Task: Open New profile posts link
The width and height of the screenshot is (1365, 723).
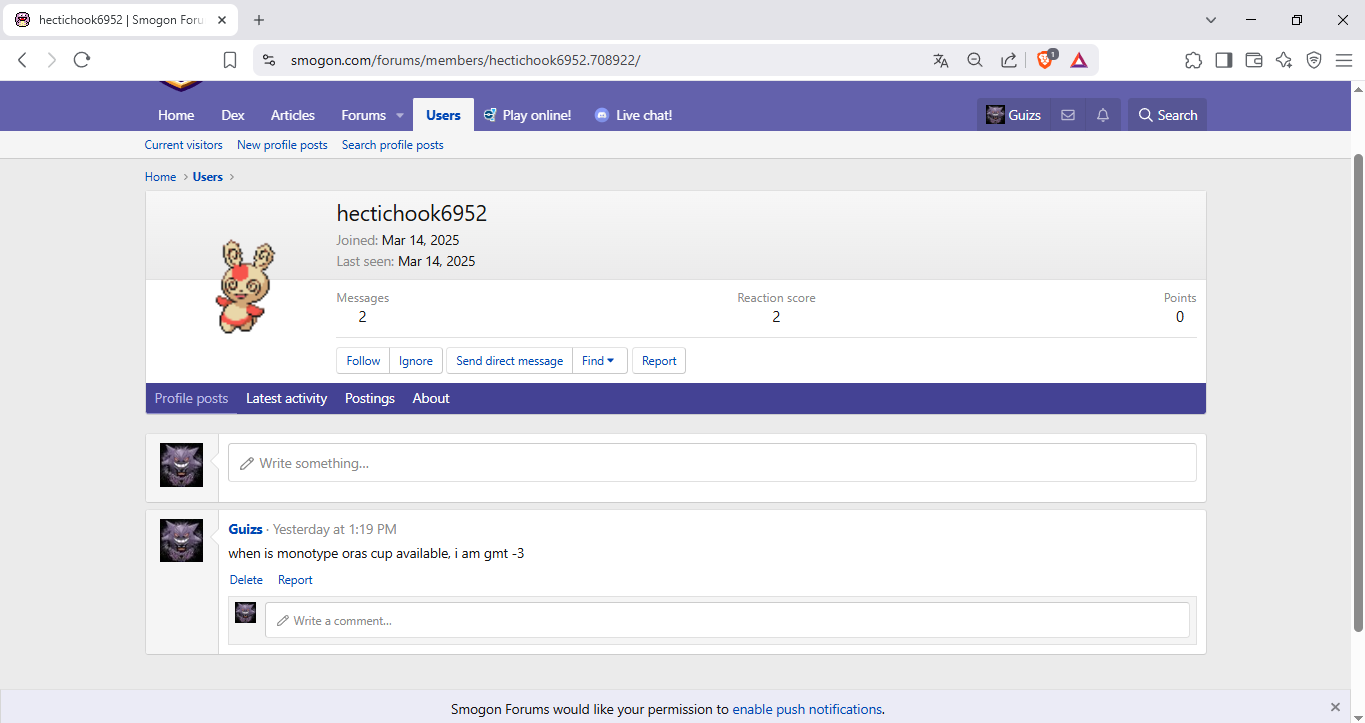Action: pyautogui.click(x=282, y=145)
